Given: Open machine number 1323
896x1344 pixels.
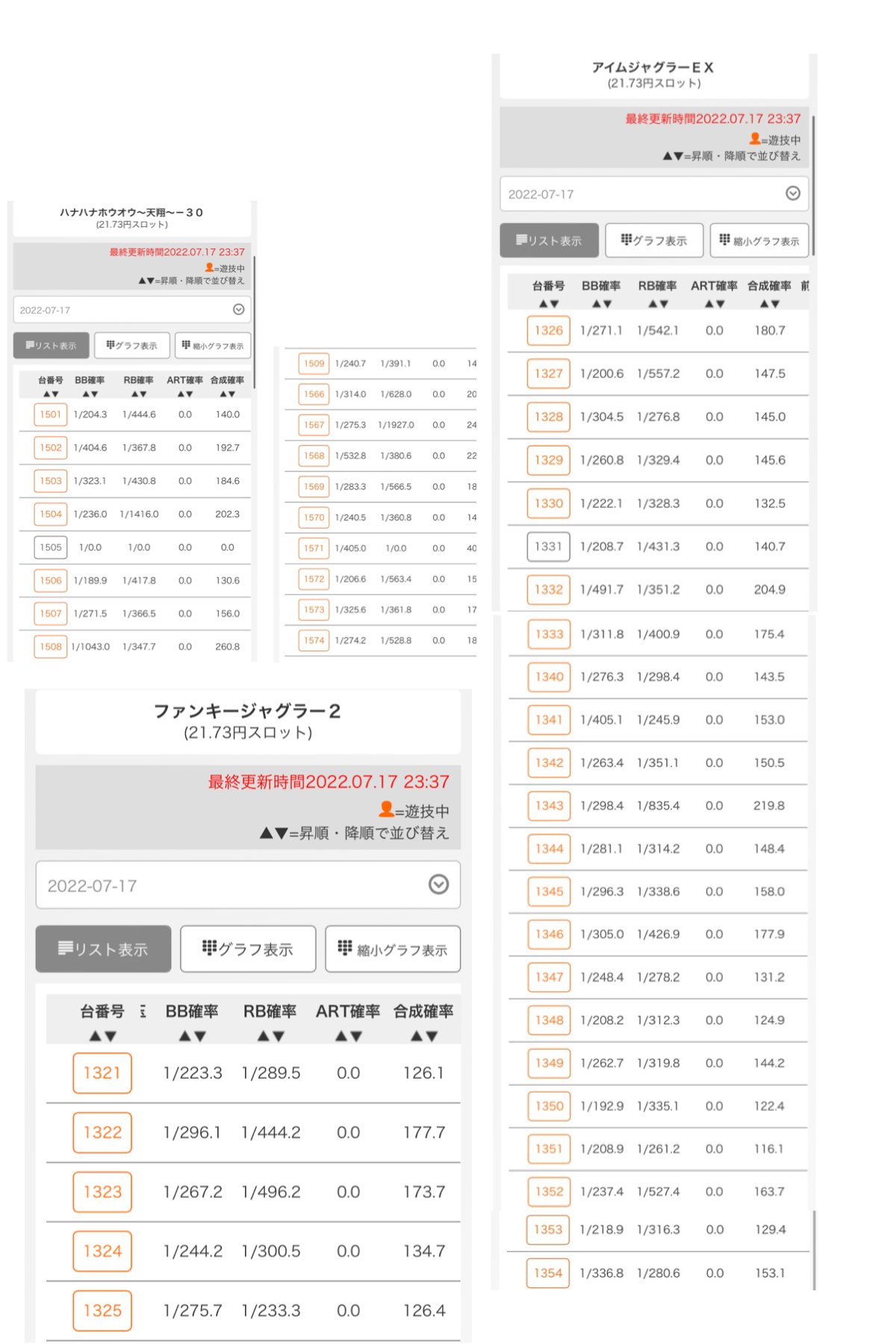Looking at the screenshot, I should [x=102, y=1192].
